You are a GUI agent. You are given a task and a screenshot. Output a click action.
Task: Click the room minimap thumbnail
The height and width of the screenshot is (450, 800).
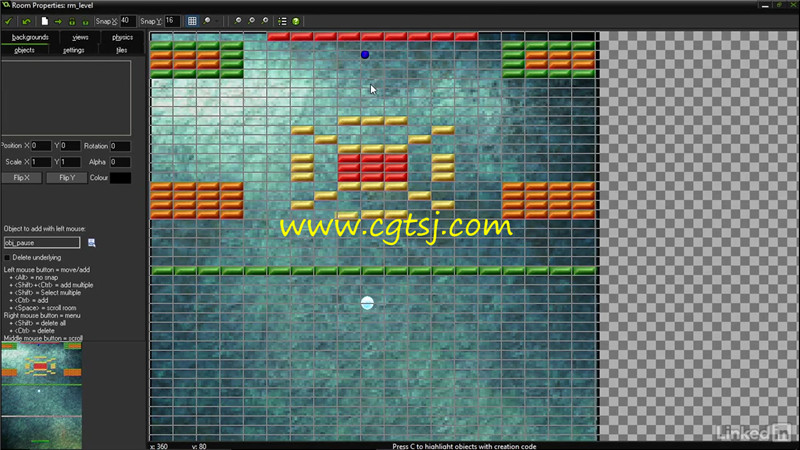(41, 395)
